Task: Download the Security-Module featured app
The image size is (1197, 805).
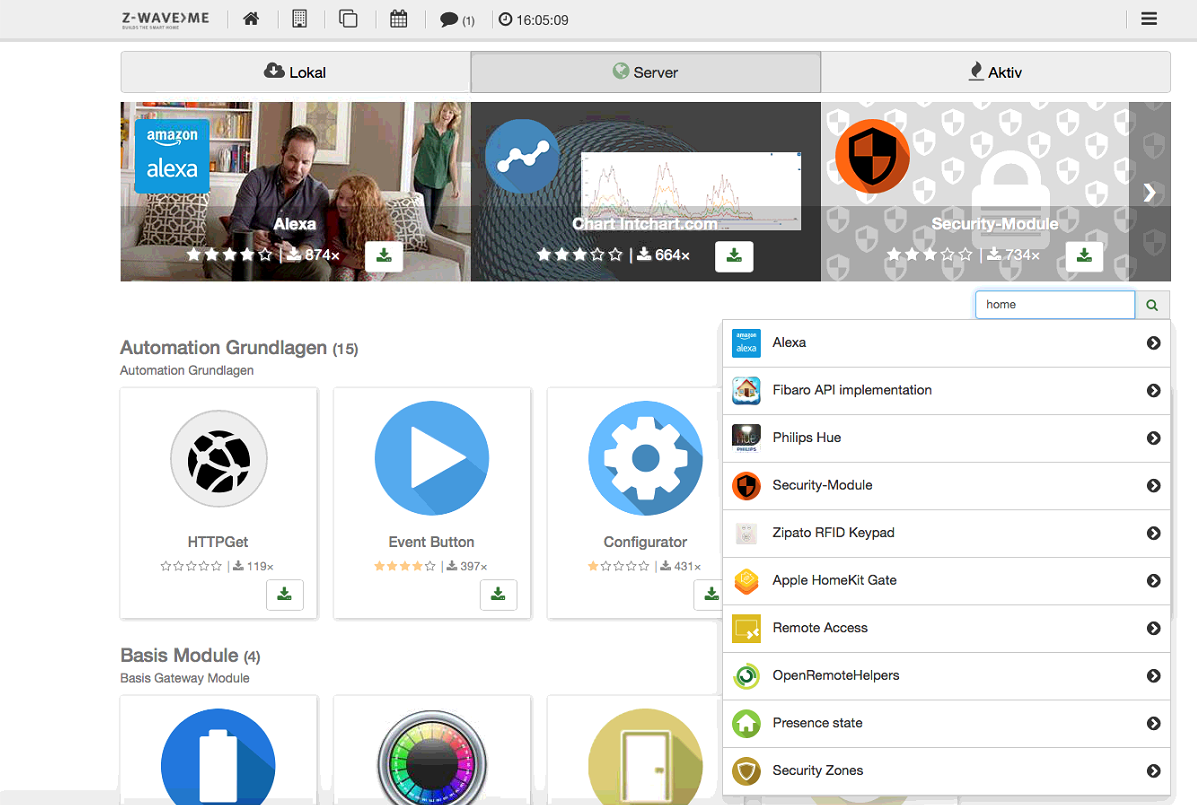Action: (x=1084, y=256)
